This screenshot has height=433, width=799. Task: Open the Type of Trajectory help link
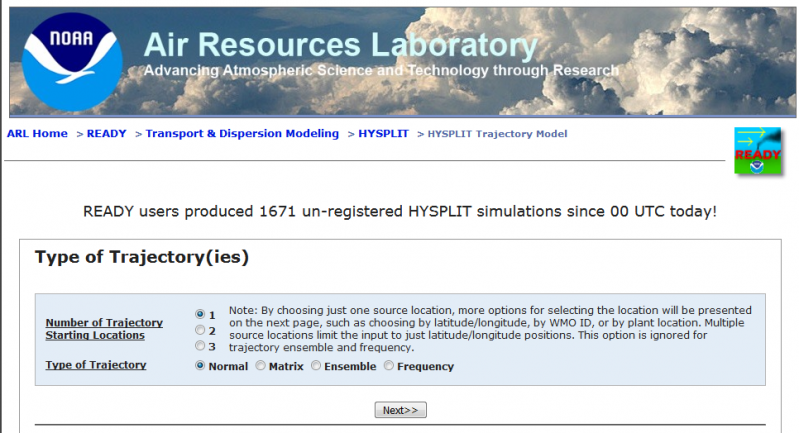[96, 365]
